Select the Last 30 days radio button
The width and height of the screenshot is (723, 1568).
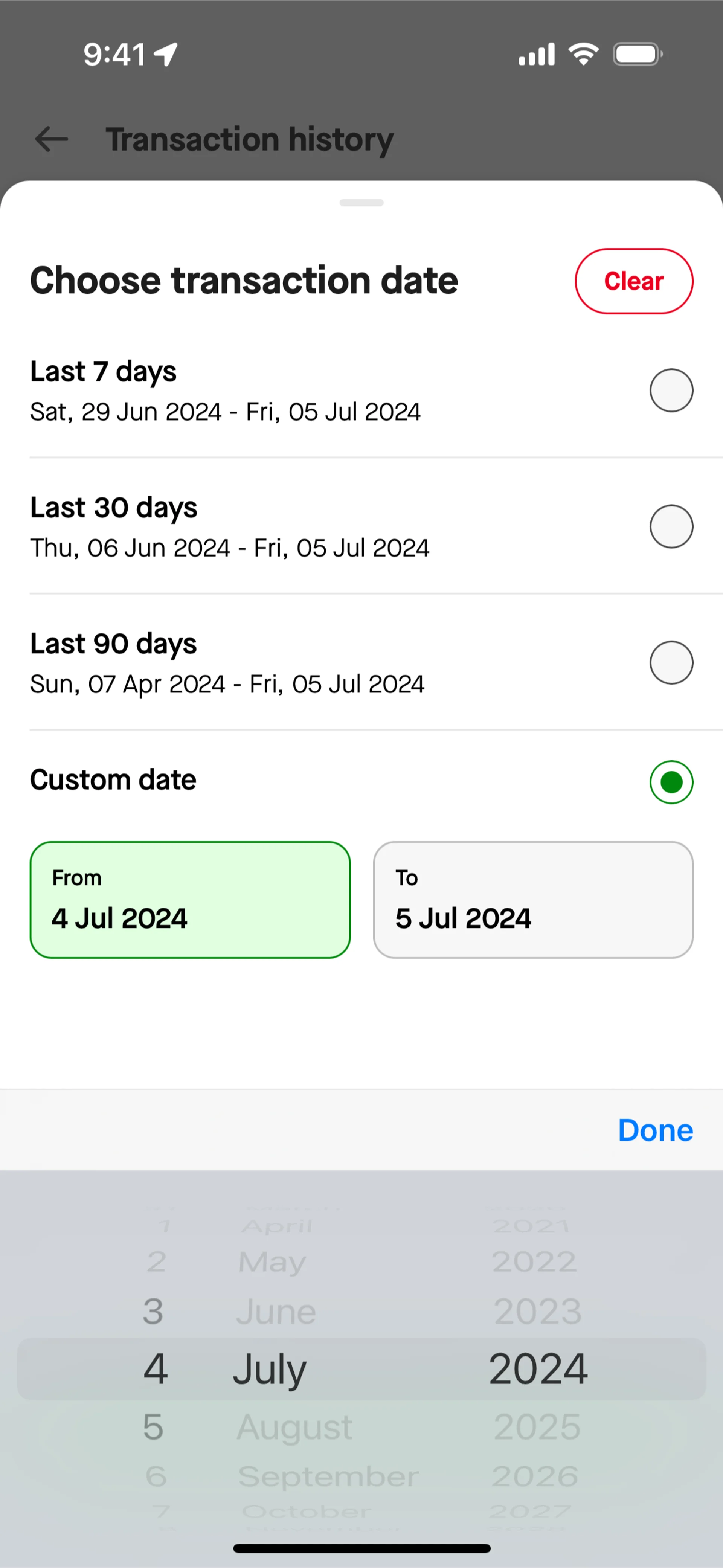point(671,526)
